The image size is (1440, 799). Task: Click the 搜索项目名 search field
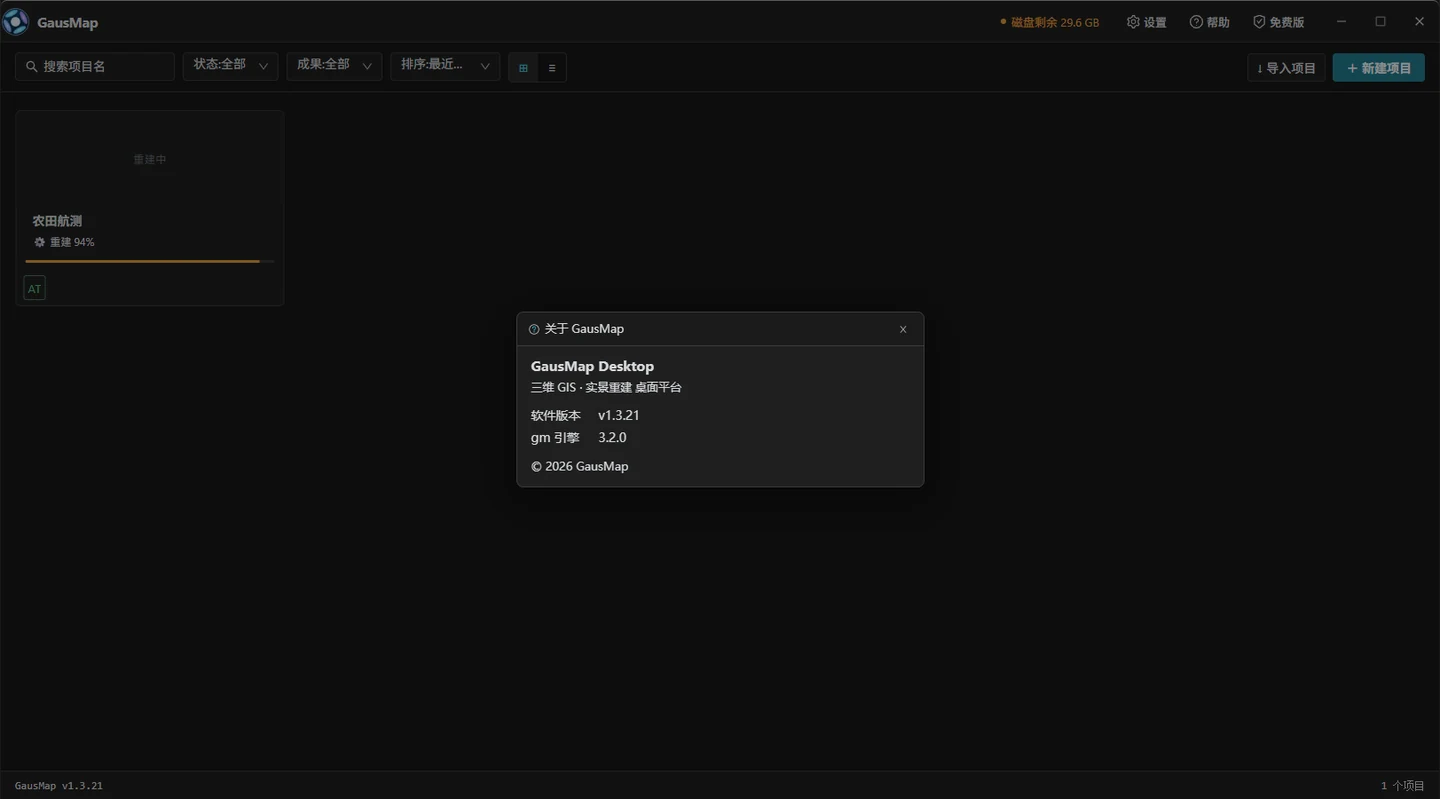point(95,67)
